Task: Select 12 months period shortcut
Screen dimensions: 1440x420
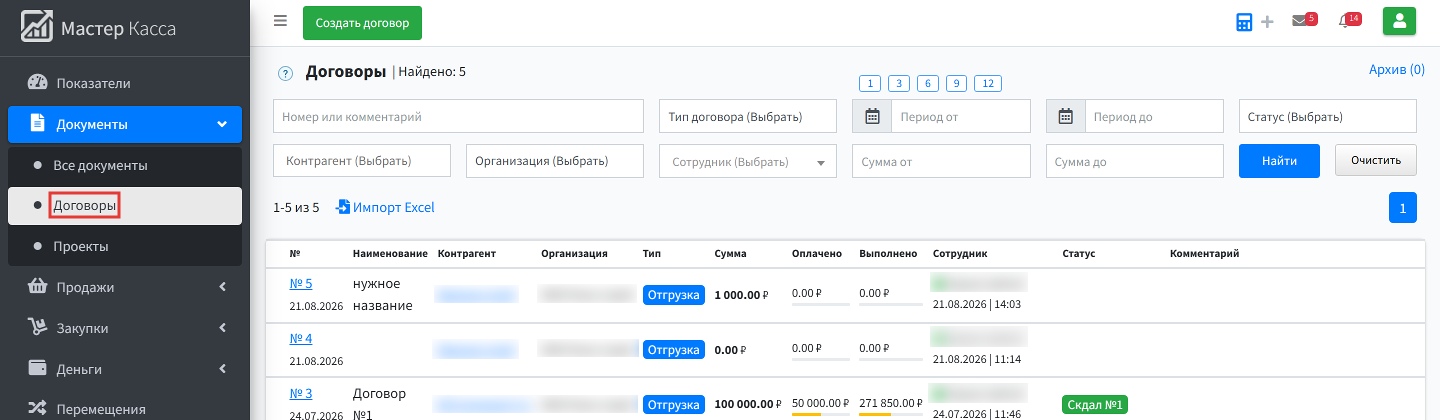Action: pos(988,84)
